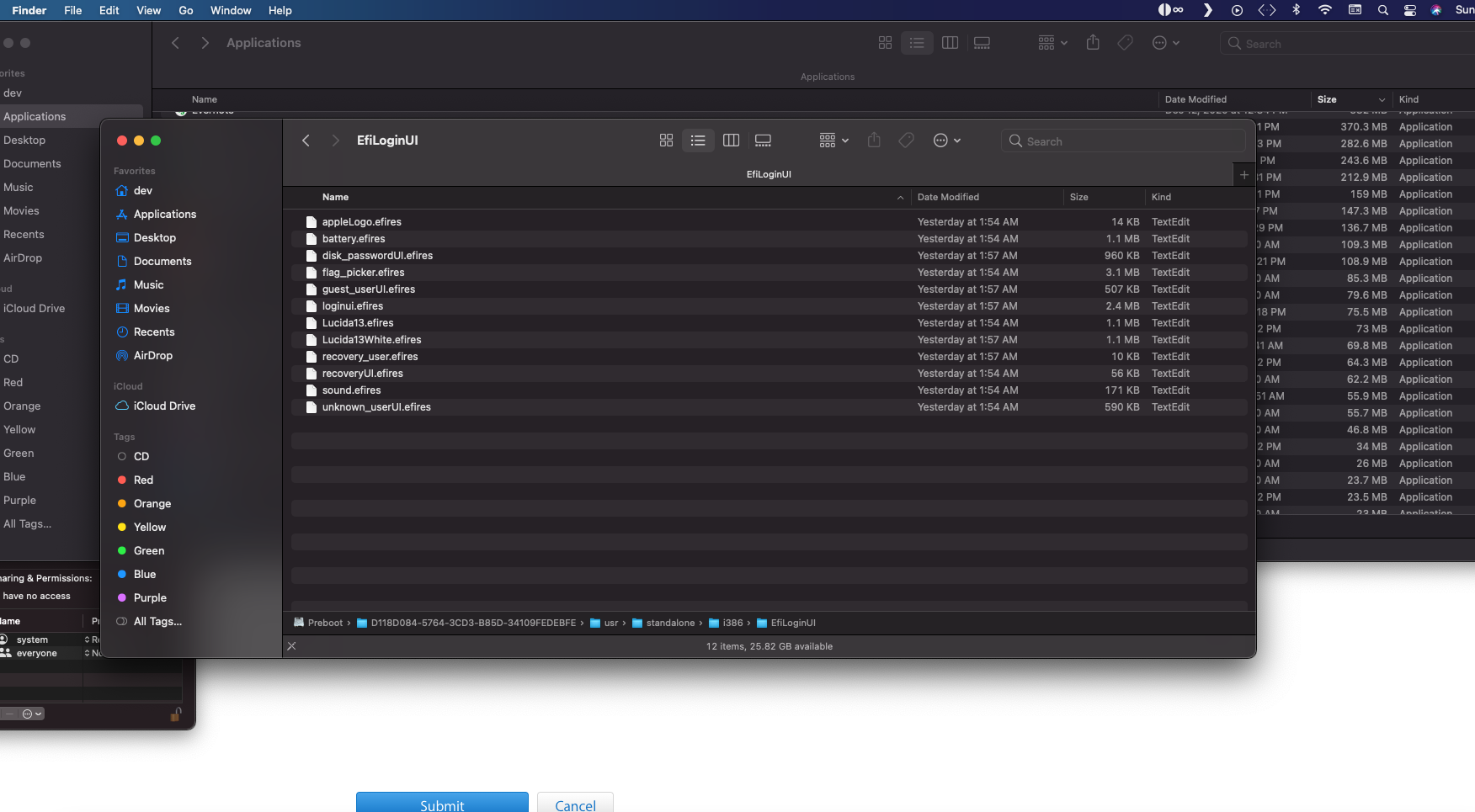Switch to gallery view
Screen dimensions: 1475x812
(x=763, y=141)
